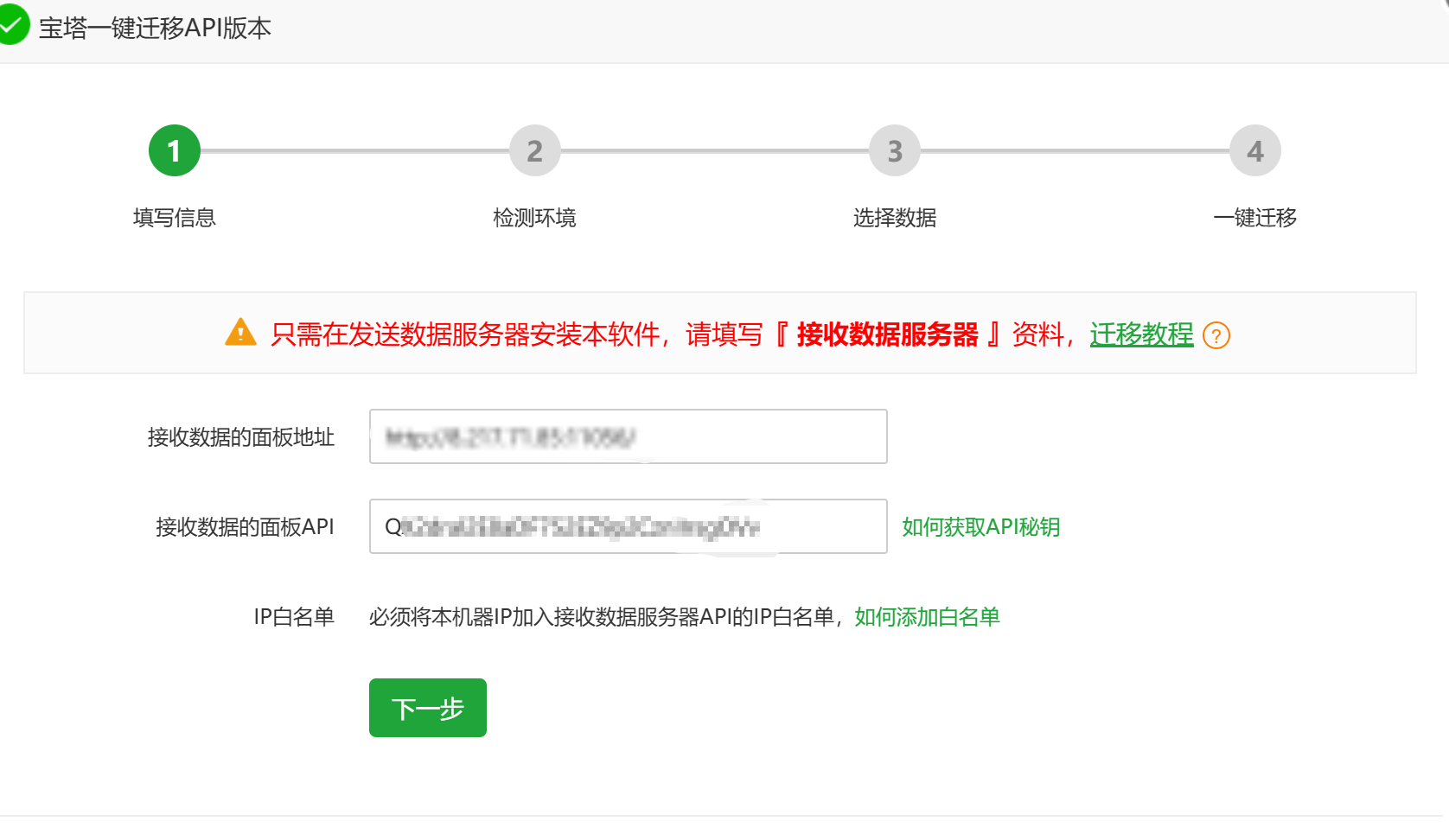Focus the 接收数据的面板地址 input field
The width and height of the screenshot is (1449, 840).
pos(629,436)
